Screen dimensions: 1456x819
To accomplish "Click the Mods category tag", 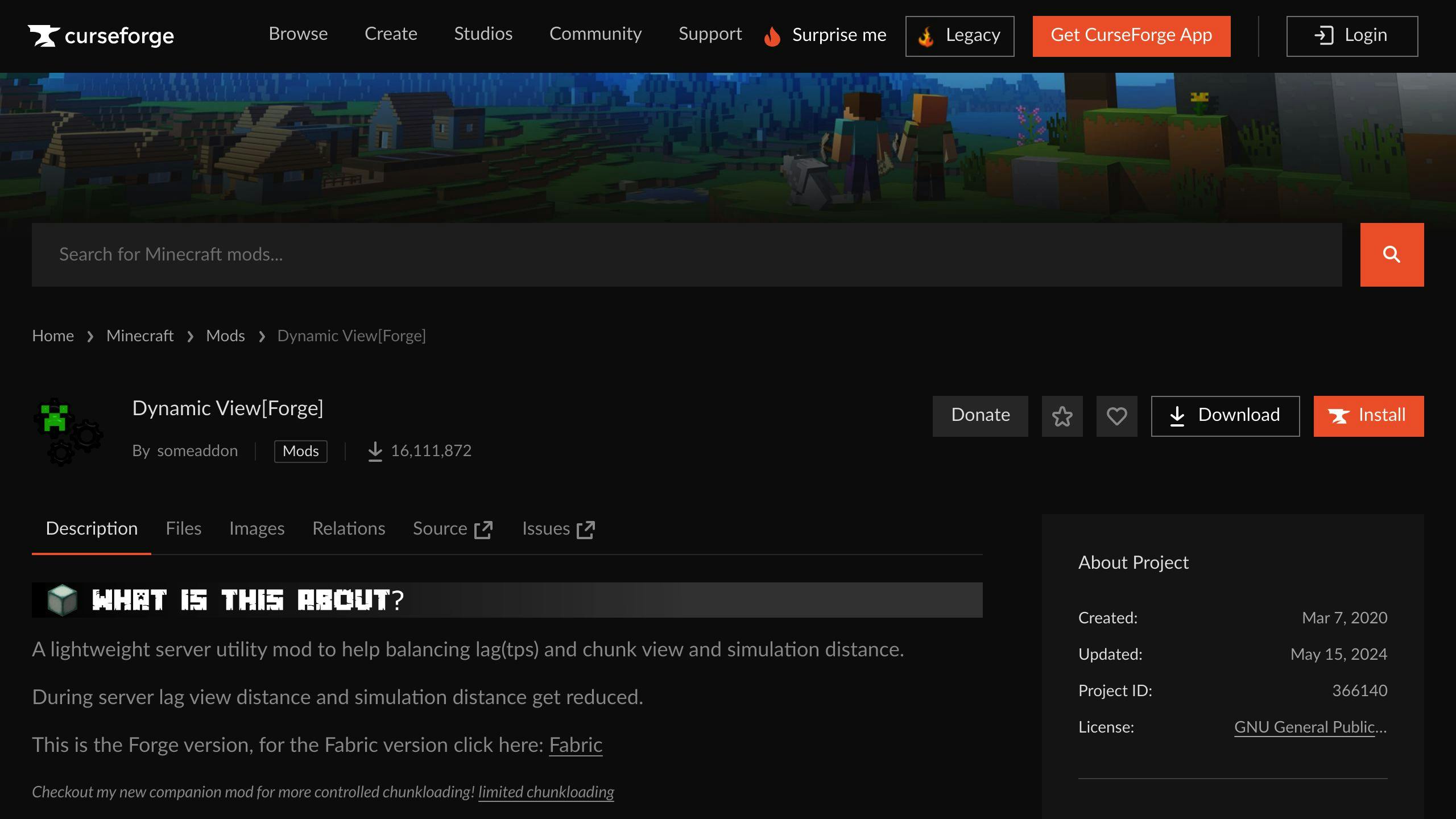I will tap(300, 451).
